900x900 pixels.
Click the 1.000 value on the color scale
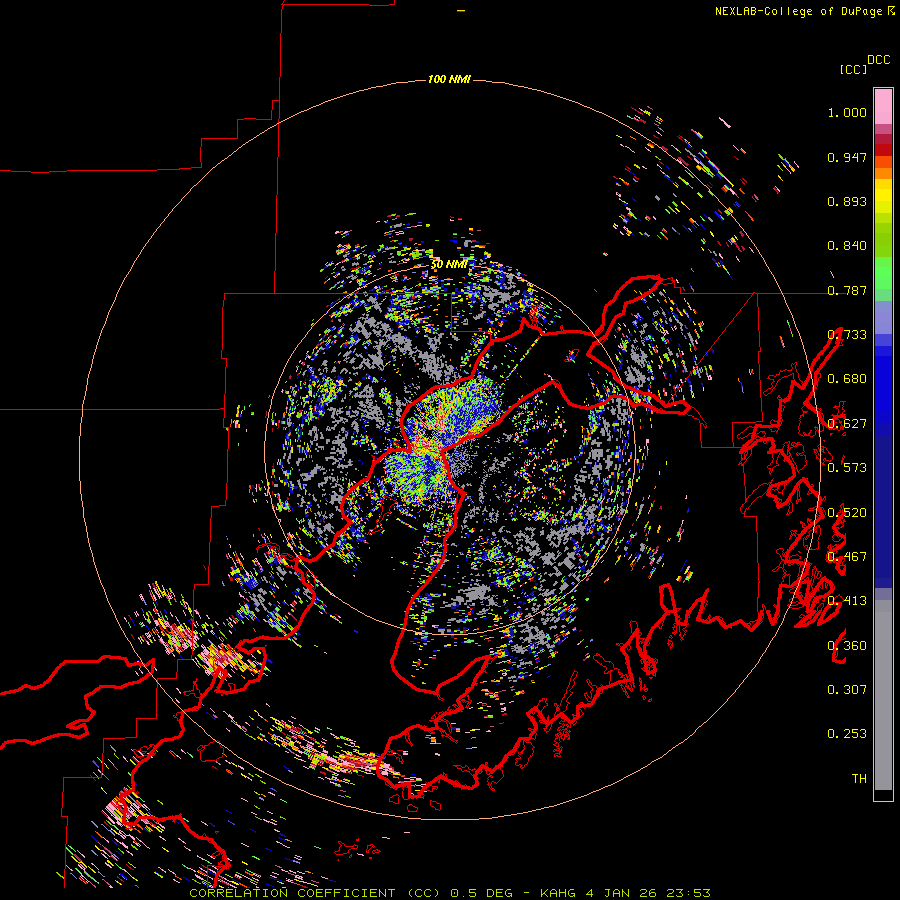pos(847,112)
